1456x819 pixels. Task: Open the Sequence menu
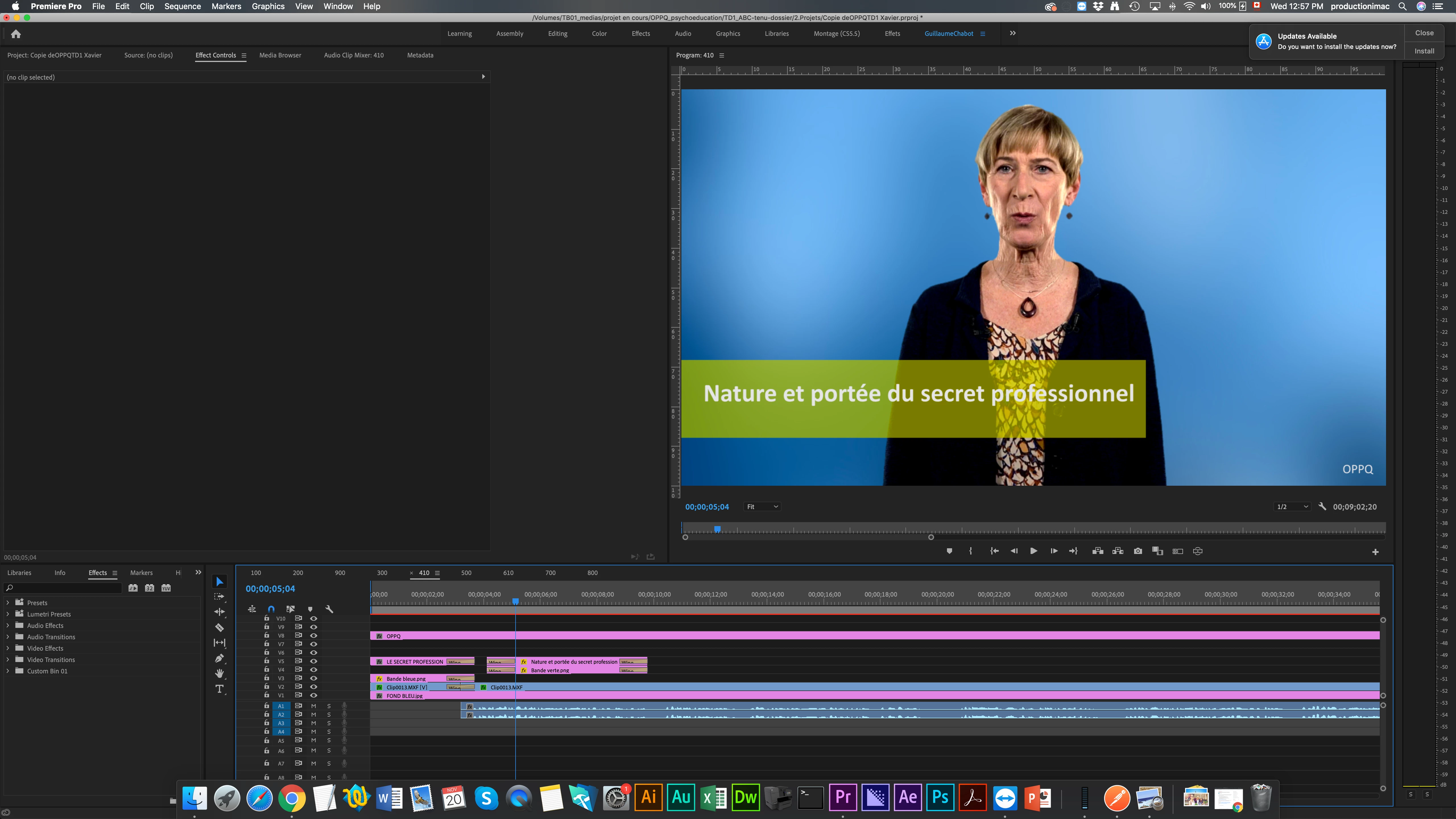(182, 6)
